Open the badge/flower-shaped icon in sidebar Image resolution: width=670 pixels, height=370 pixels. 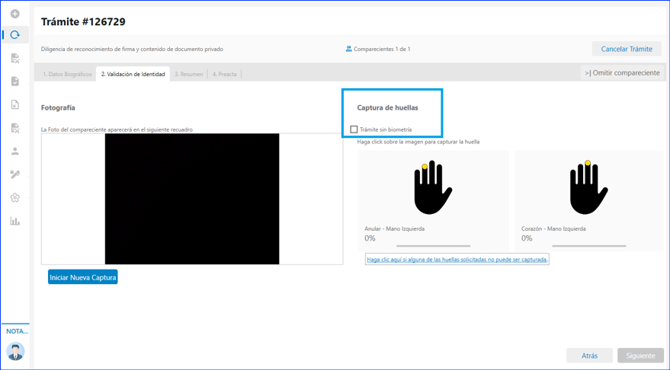click(x=15, y=197)
